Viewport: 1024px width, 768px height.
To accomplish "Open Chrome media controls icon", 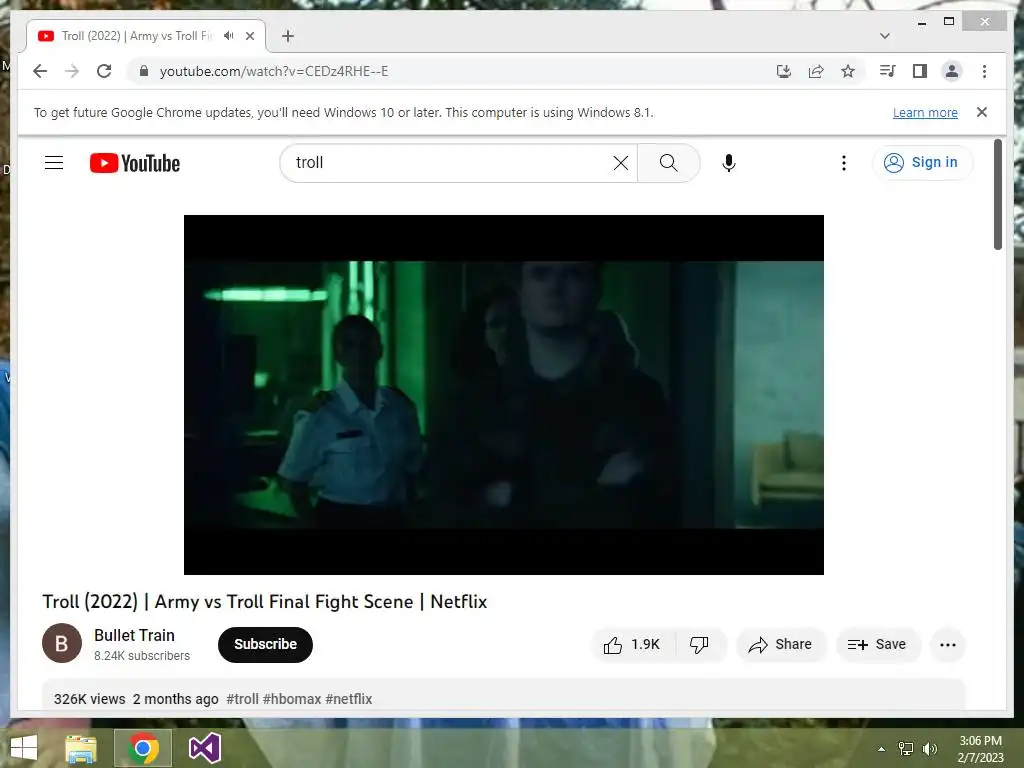I will [888, 71].
